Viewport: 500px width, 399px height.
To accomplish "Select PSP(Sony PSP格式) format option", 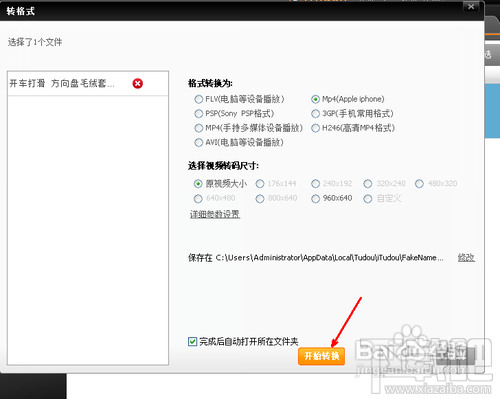I will pyautogui.click(x=199, y=114).
